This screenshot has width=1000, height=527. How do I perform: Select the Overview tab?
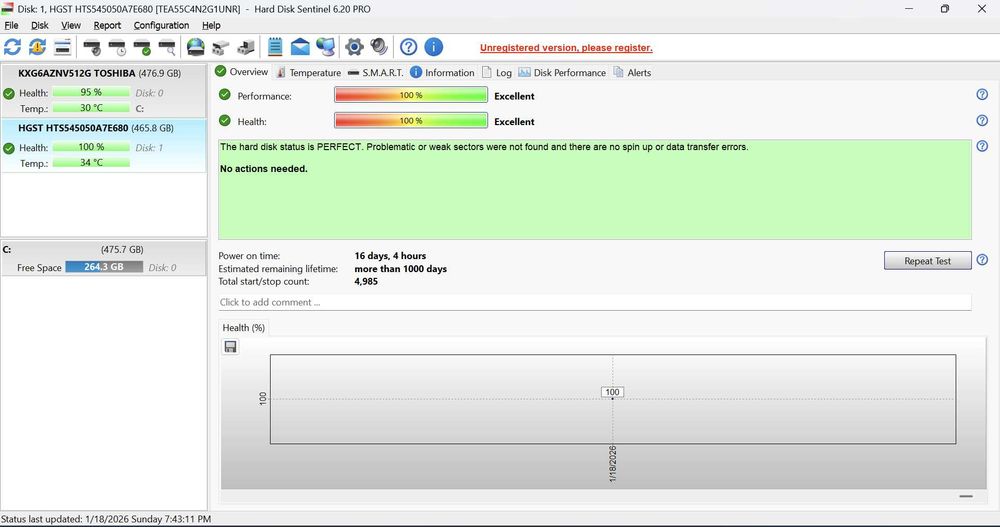pyautogui.click(x=242, y=71)
